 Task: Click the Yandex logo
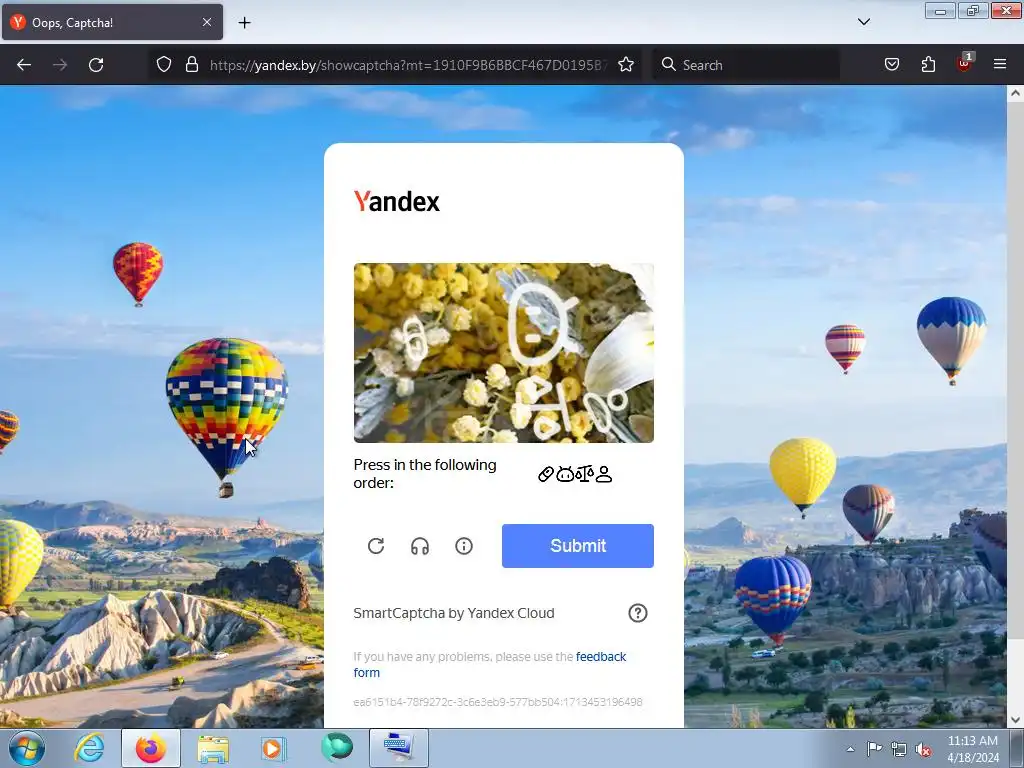396,201
